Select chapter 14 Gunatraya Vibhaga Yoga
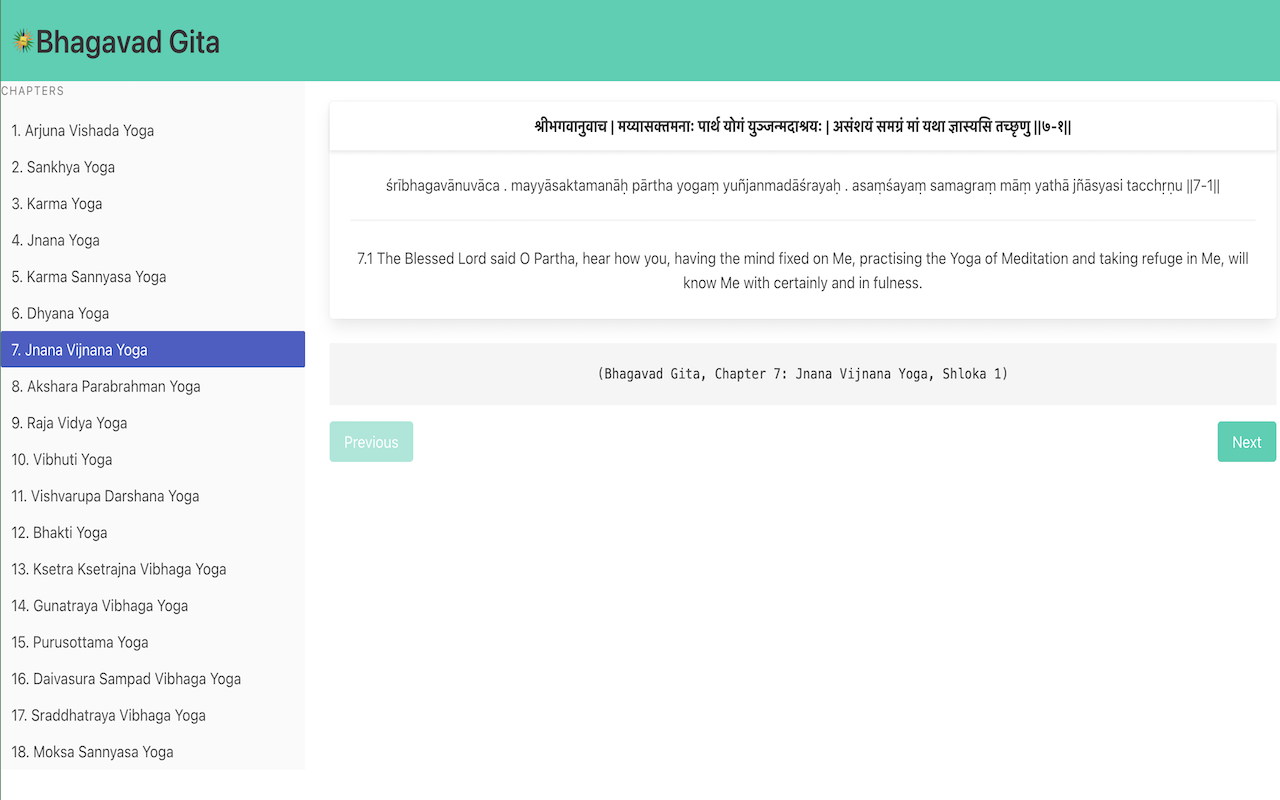This screenshot has height=800, width=1280. click(153, 605)
